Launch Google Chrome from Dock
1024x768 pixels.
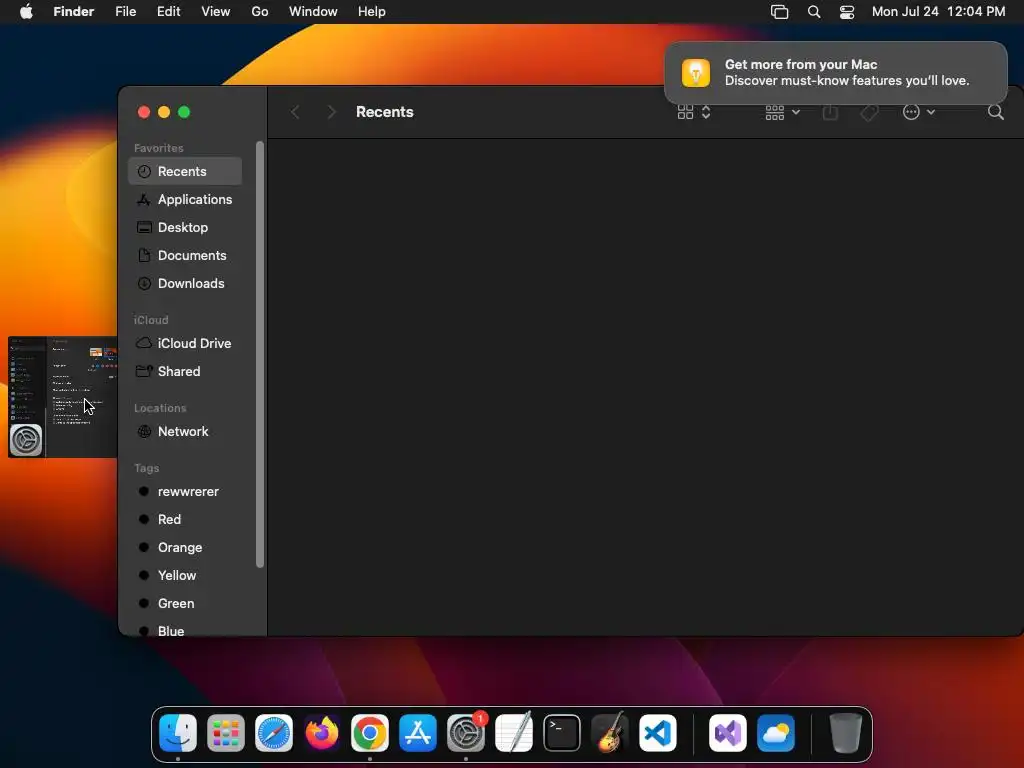[x=370, y=733]
